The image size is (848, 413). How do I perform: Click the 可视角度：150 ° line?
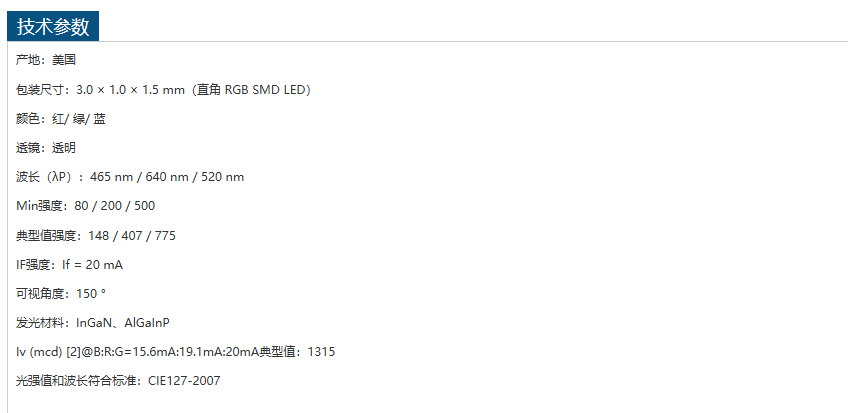click(x=61, y=294)
